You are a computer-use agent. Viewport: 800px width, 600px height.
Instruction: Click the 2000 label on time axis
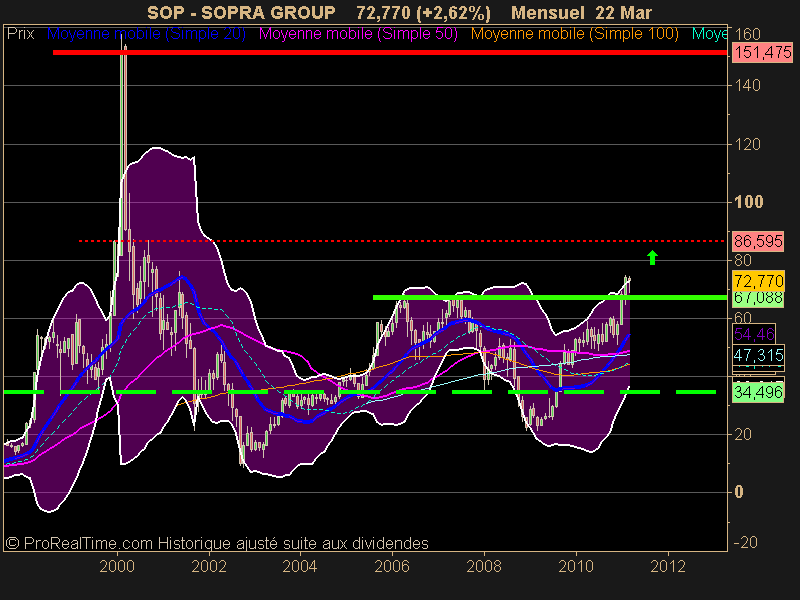click(x=117, y=566)
